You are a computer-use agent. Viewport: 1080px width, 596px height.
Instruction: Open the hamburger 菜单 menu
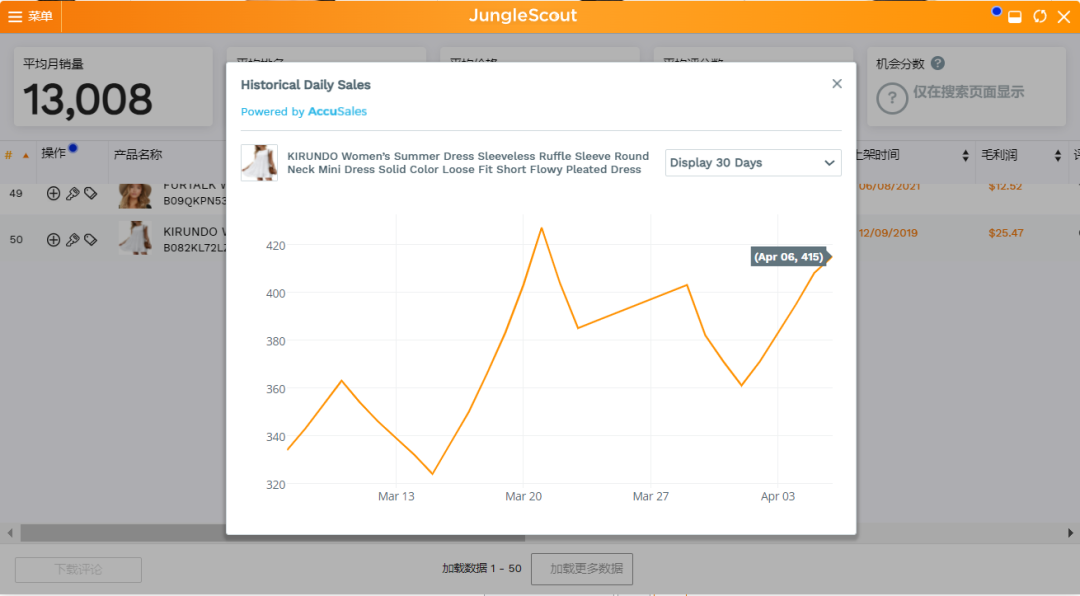click(x=30, y=16)
